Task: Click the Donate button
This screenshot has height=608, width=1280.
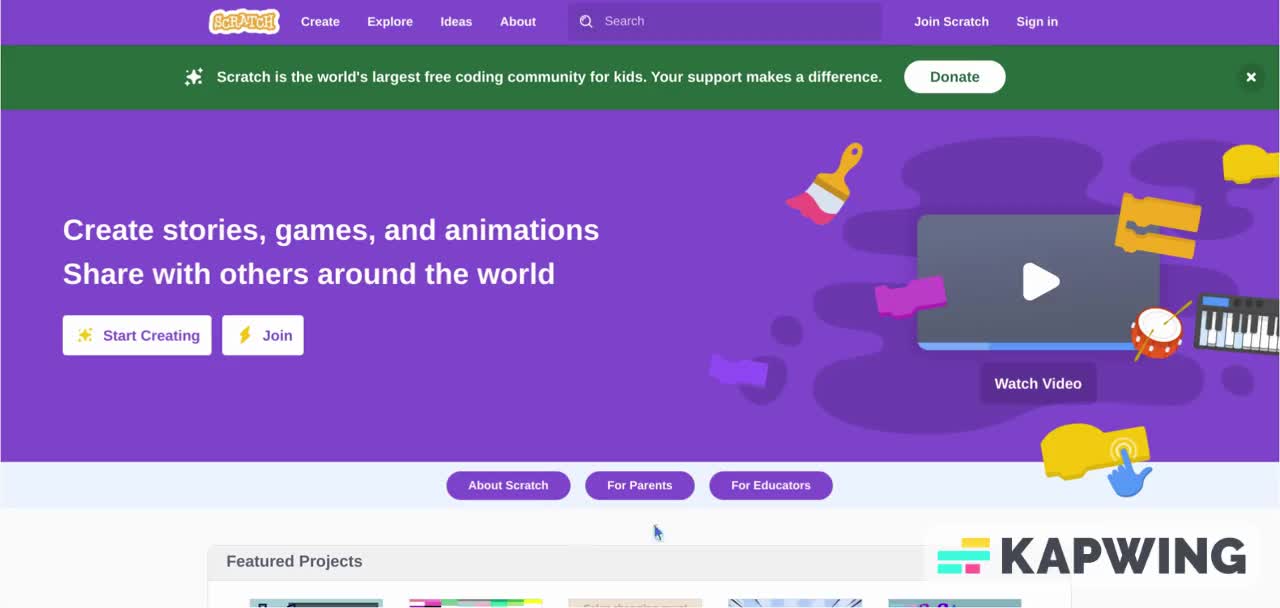Action: click(955, 77)
